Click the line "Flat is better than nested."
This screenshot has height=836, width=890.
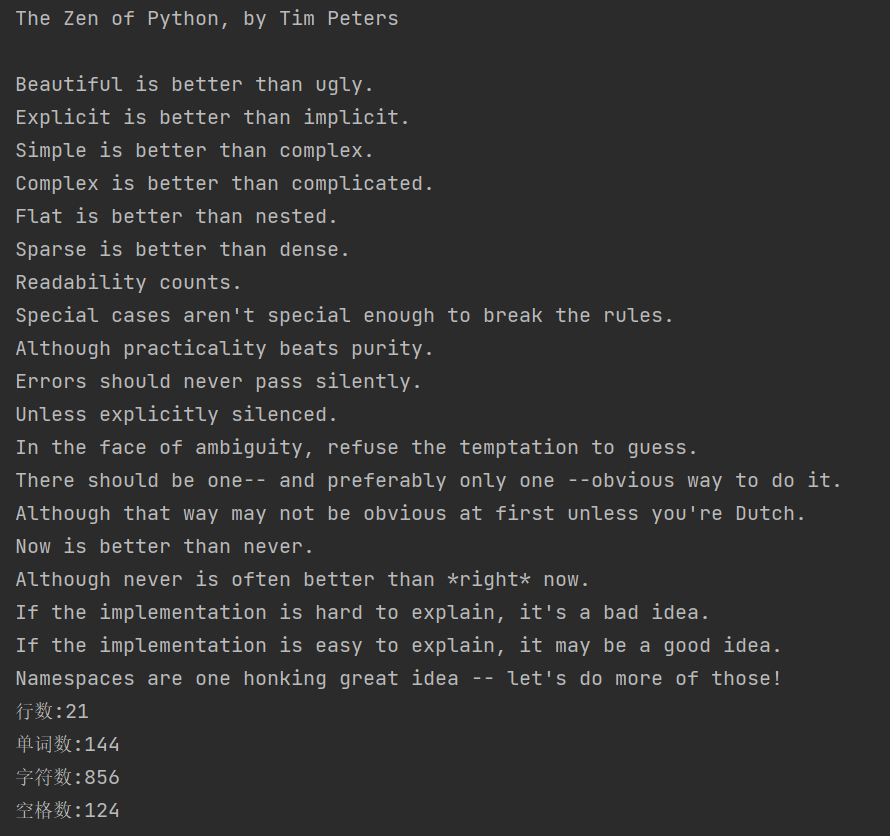(x=176, y=216)
